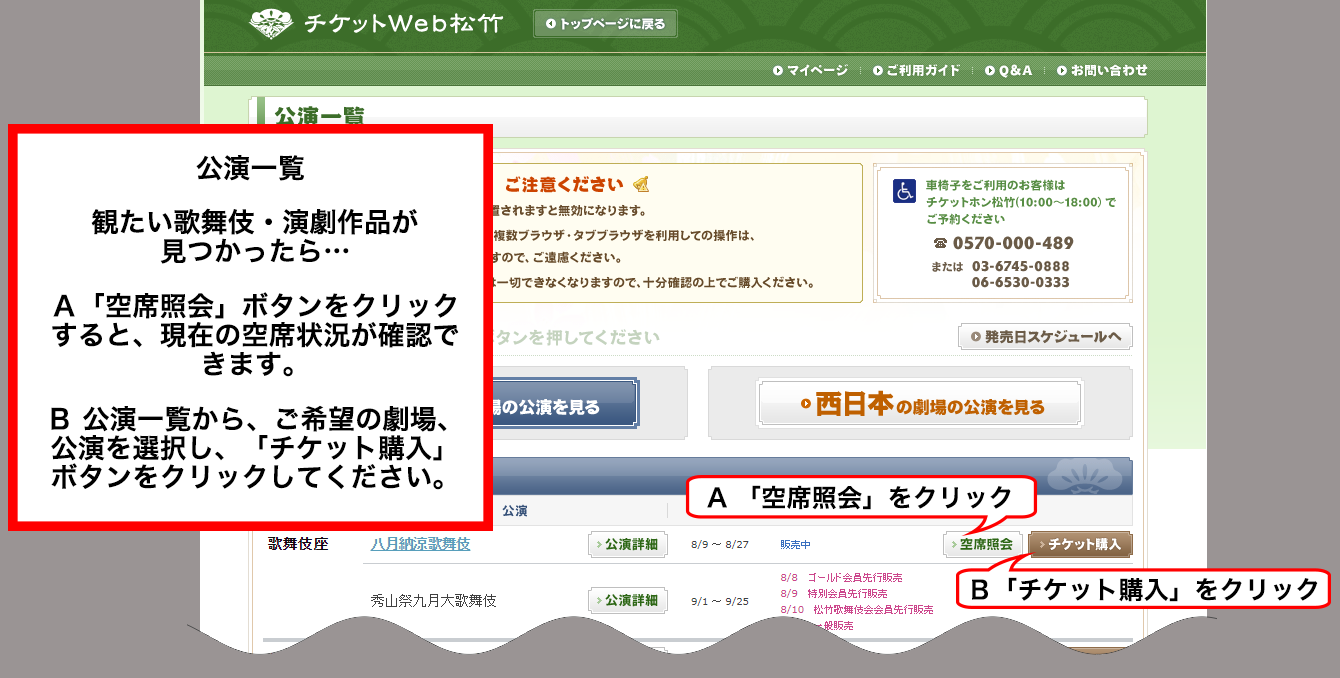This screenshot has height=678, width=1340.
Task: Click the 8/8 ゴールド会員先行販売 line
Action: point(841,578)
